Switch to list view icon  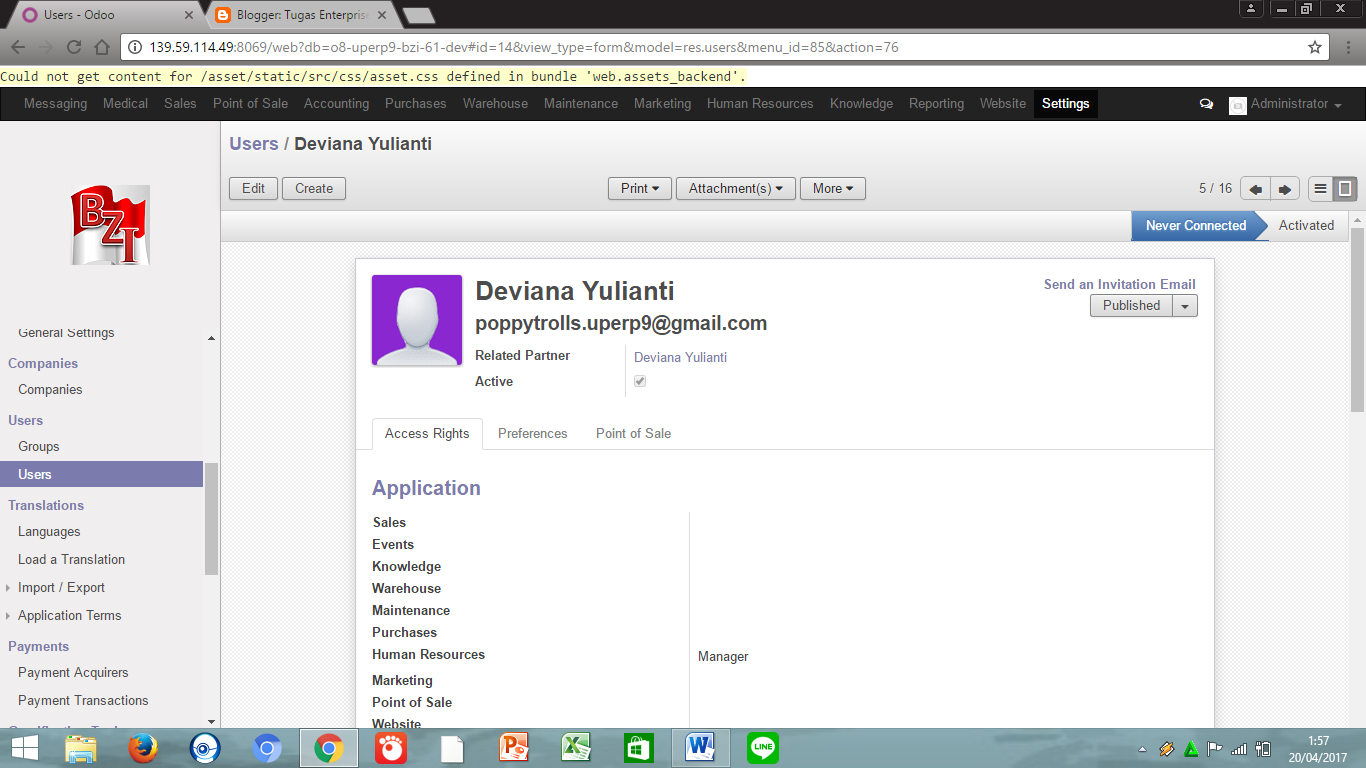point(1320,189)
